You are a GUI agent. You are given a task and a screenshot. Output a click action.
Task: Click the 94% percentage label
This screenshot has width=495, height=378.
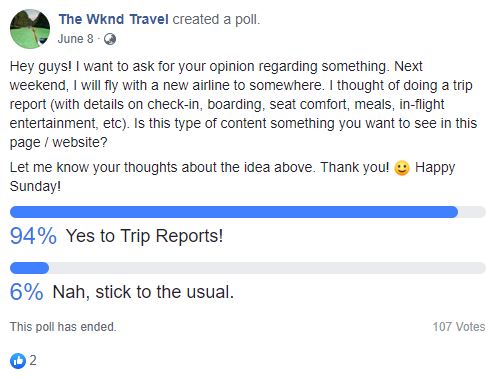(33, 236)
